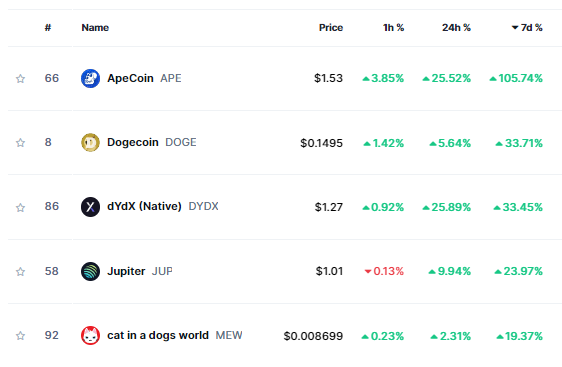Click the Jupiter logo icon
Image resolution: width=562 pixels, height=367 pixels.
[90, 271]
